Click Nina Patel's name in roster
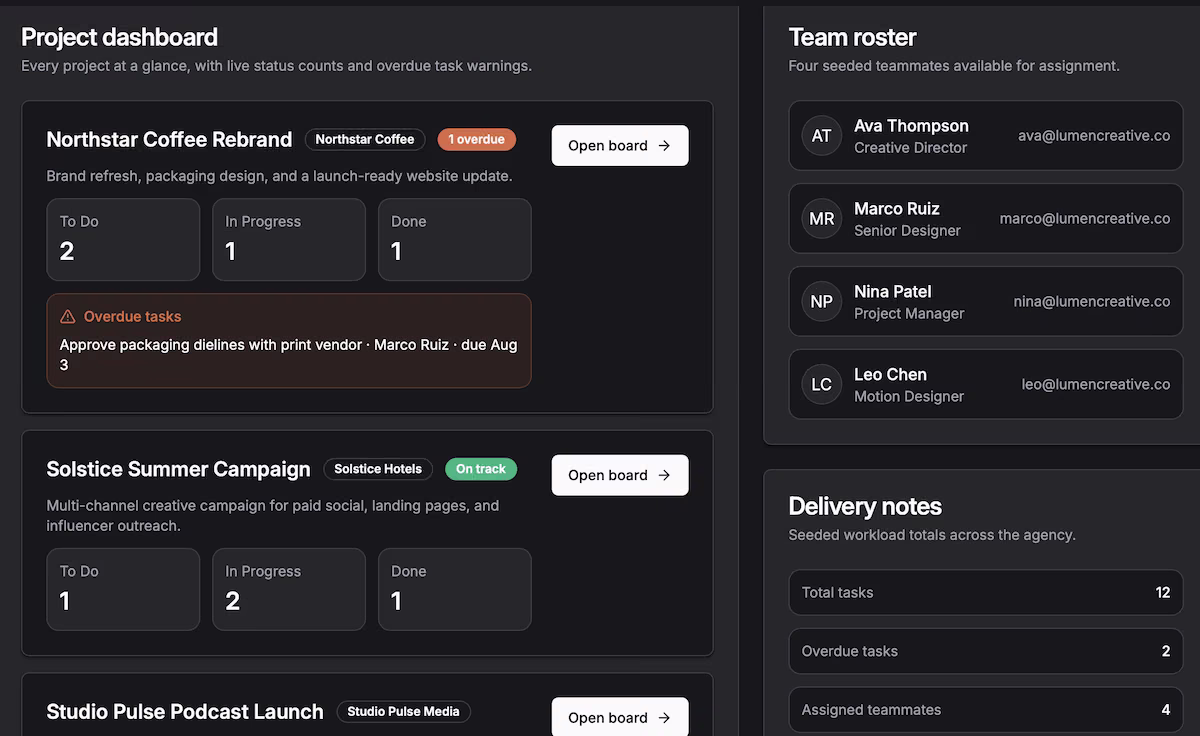The height and width of the screenshot is (736, 1200). (893, 292)
